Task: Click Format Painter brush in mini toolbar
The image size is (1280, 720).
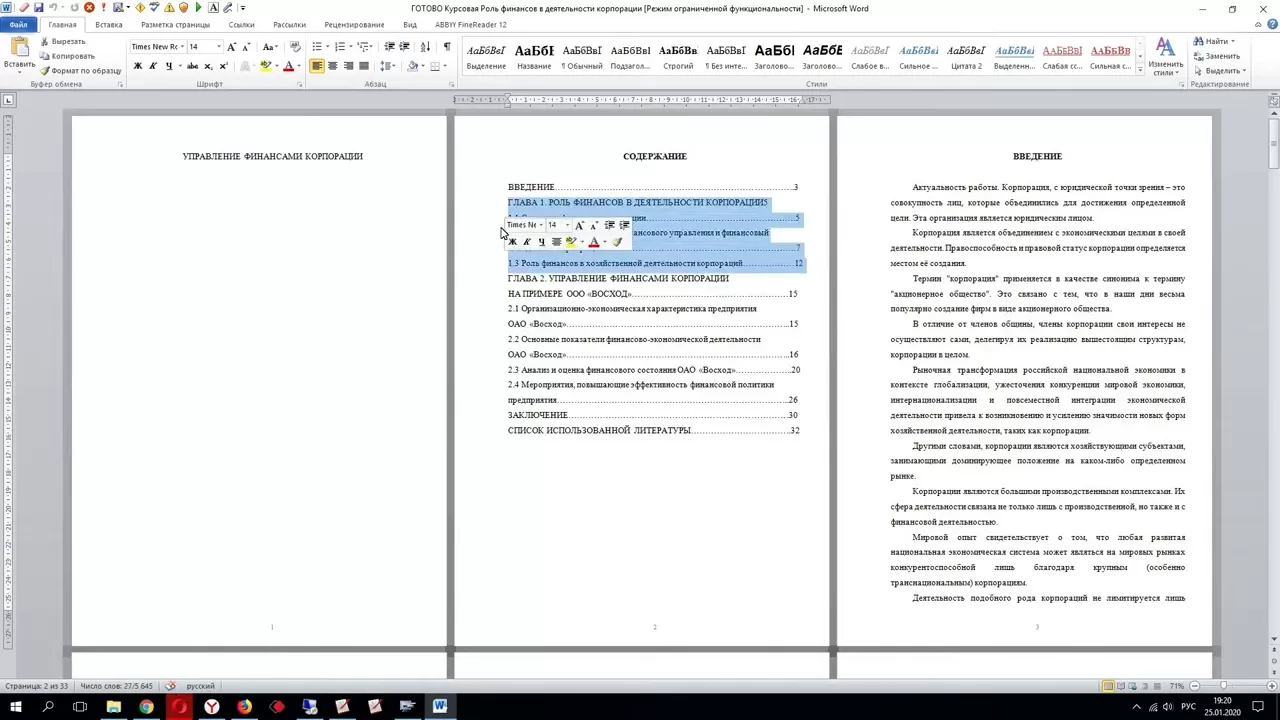Action: (617, 242)
